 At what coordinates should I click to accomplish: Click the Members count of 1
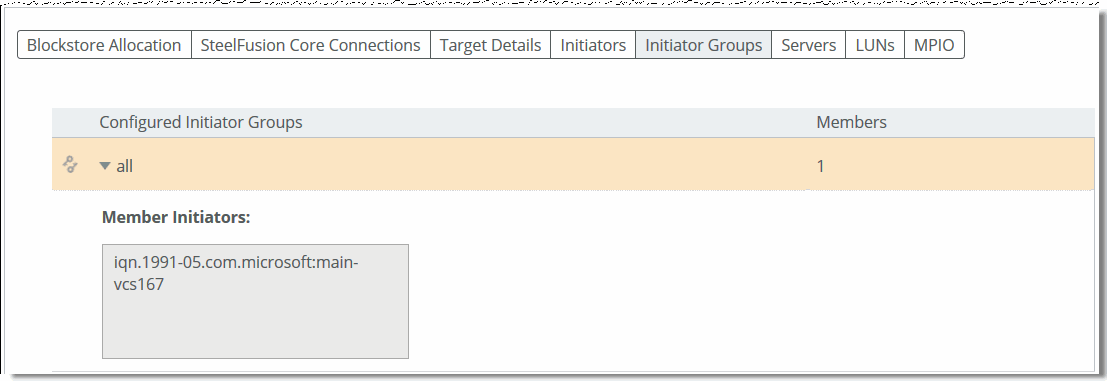coord(820,167)
